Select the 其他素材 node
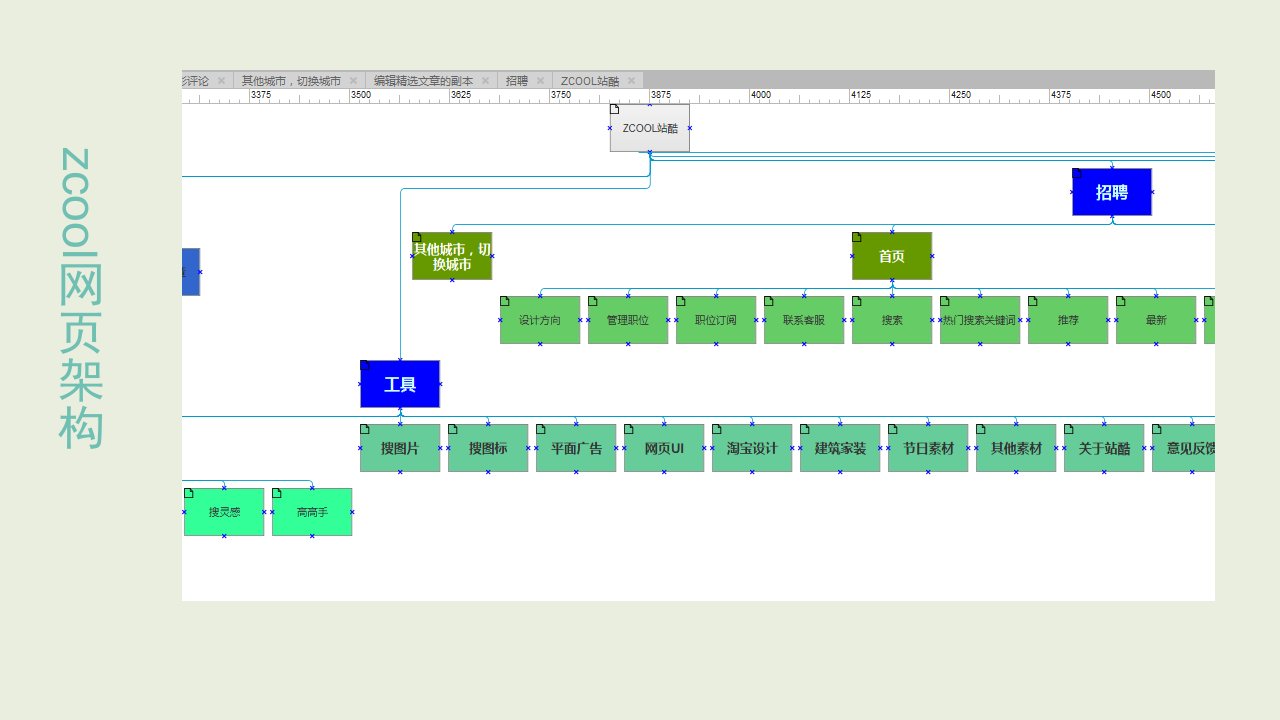1280x720 pixels. (1016, 448)
